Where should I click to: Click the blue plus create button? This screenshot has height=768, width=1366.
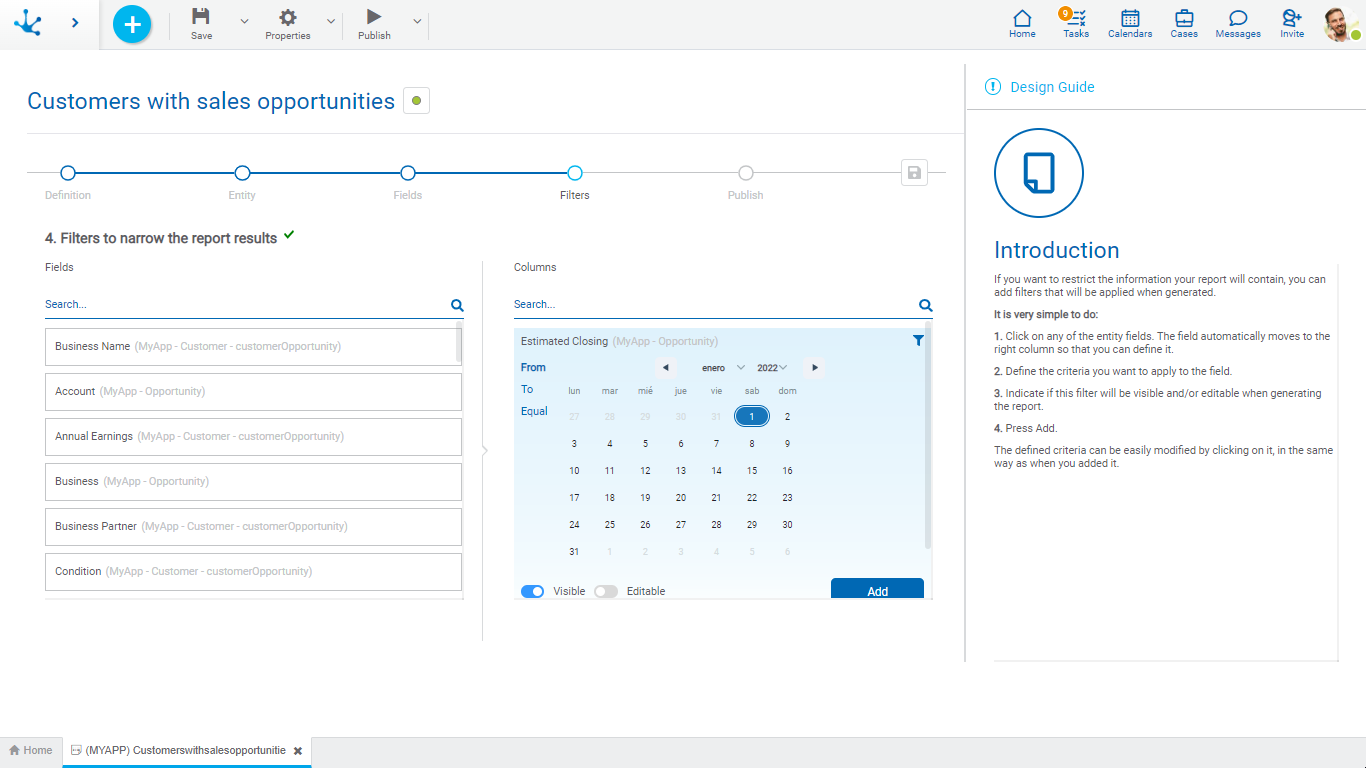click(132, 24)
